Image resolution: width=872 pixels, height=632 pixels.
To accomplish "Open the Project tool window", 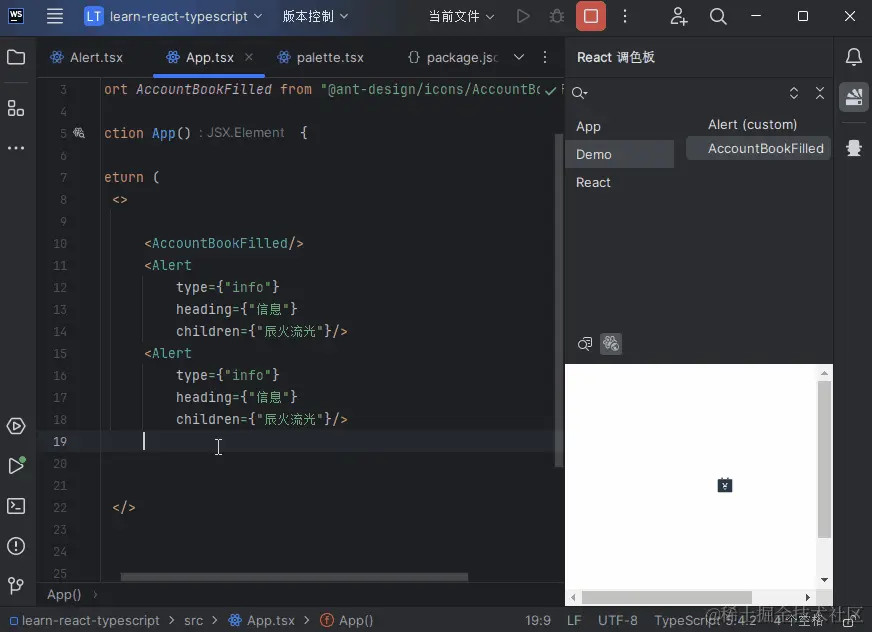I will 16,57.
